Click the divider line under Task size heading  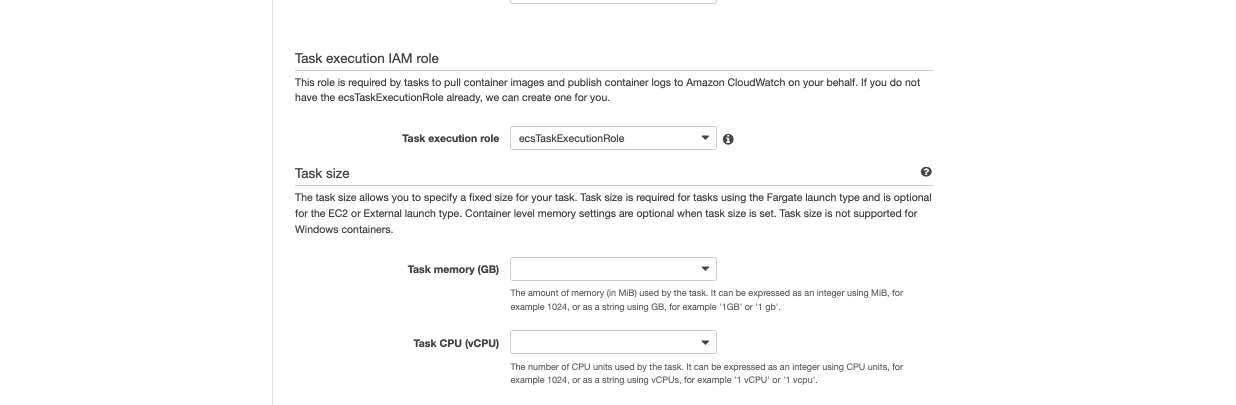(613, 184)
